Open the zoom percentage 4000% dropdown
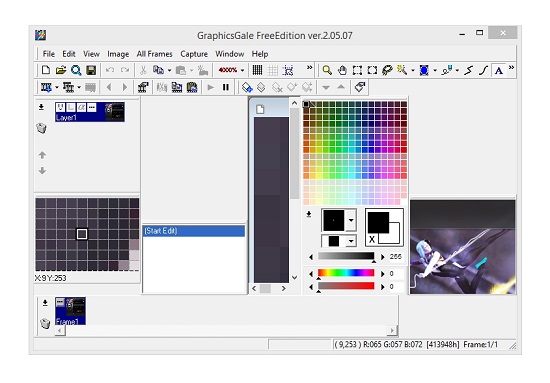Viewport: 550px width, 383px height. click(x=242, y=70)
